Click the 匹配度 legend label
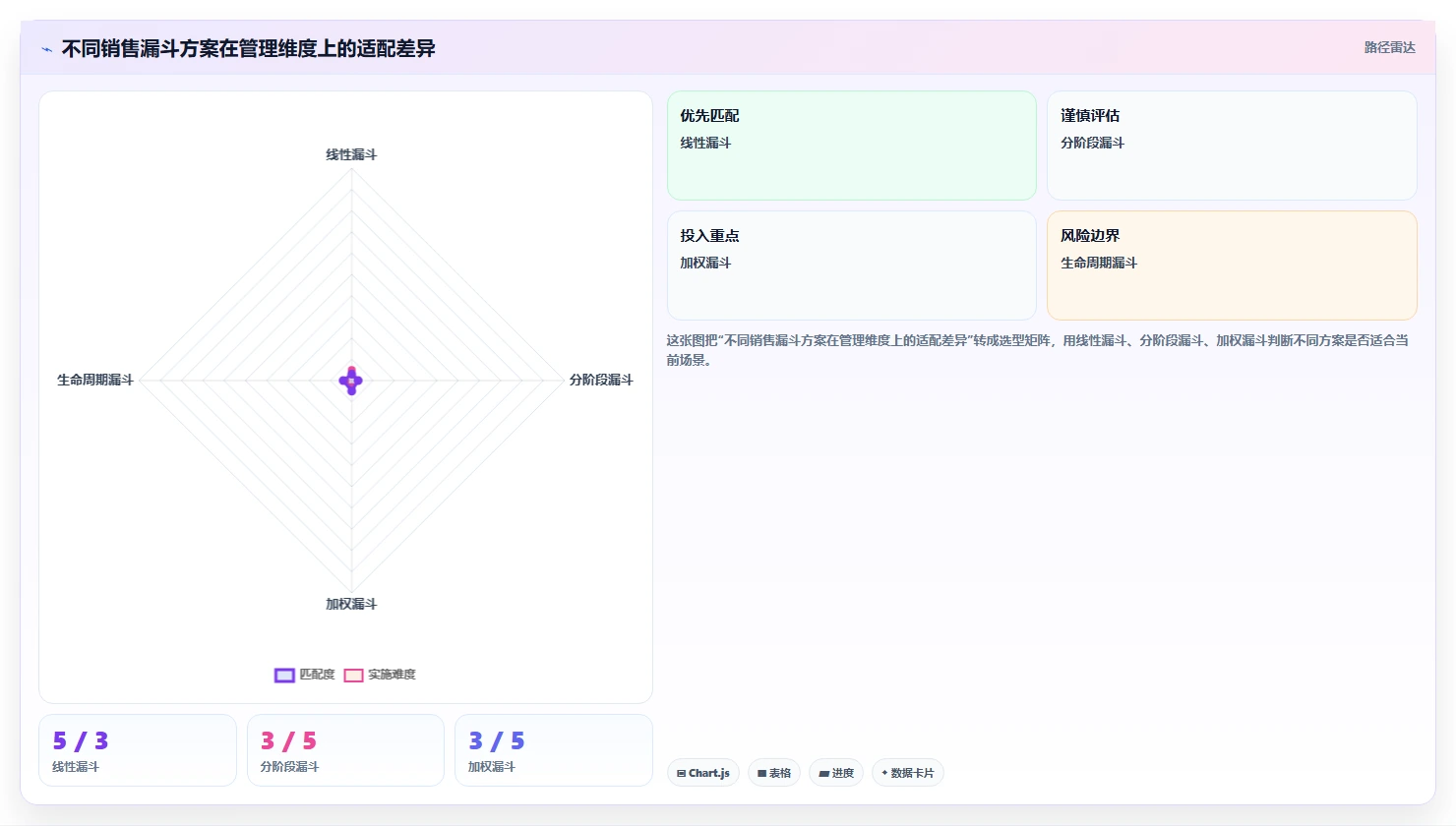The width and height of the screenshot is (1456, 826). 317,675
